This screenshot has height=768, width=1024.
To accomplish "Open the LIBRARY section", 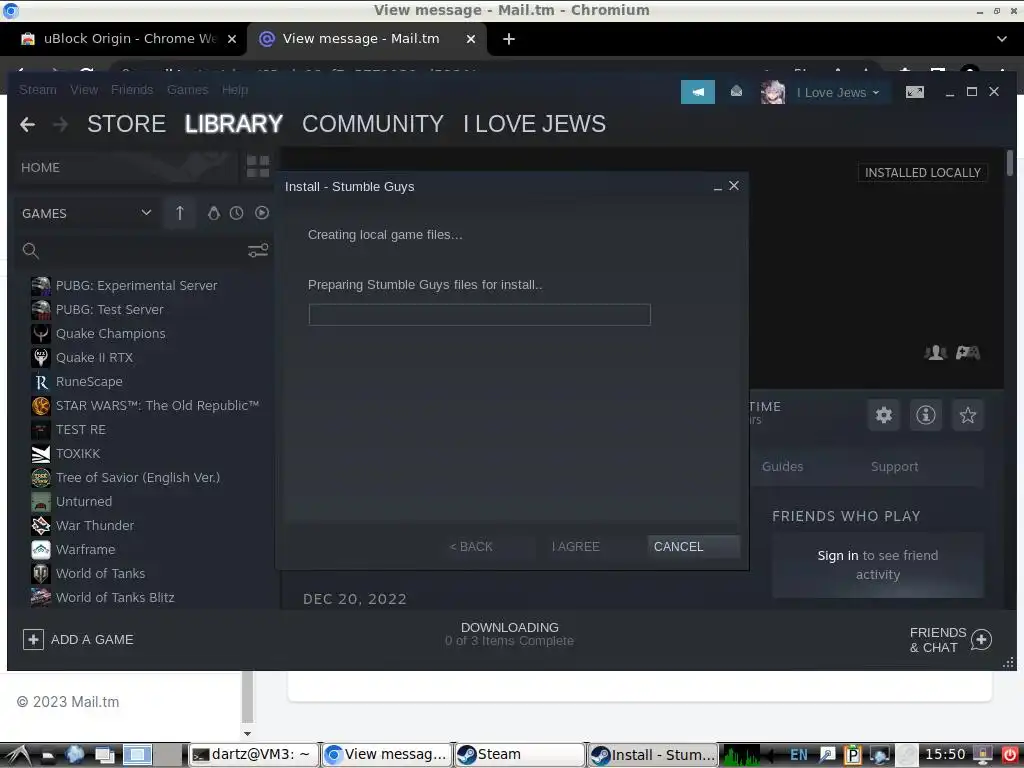I will click(x=234, y=124).
